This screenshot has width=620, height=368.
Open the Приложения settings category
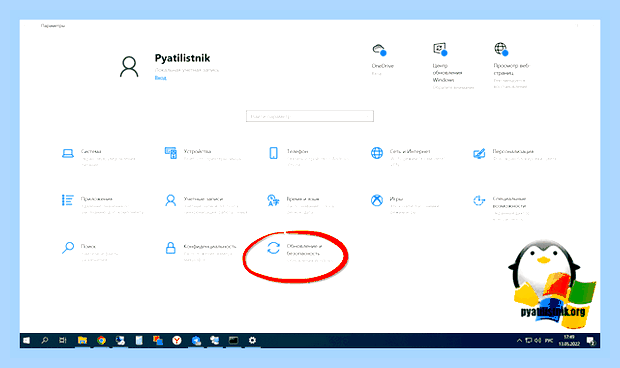(x=102, y=205)
